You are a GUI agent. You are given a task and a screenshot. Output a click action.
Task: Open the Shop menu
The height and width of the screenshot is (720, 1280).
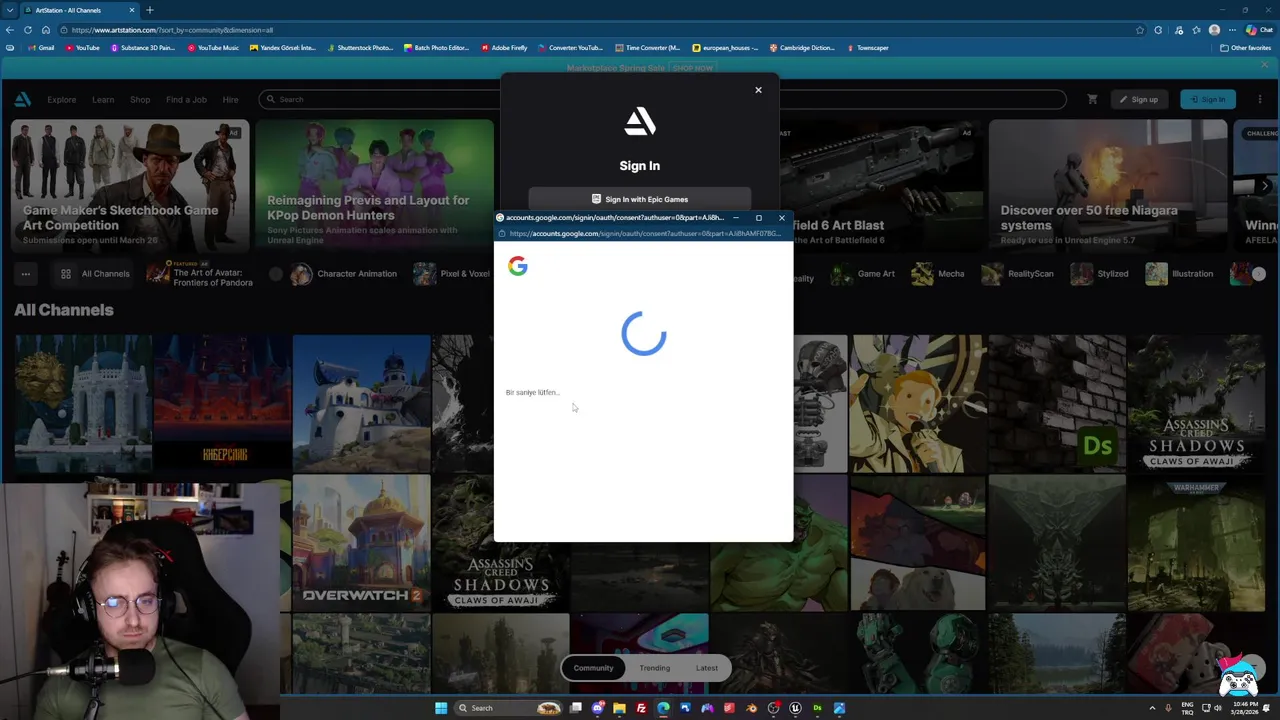click(x=140, y=99)
